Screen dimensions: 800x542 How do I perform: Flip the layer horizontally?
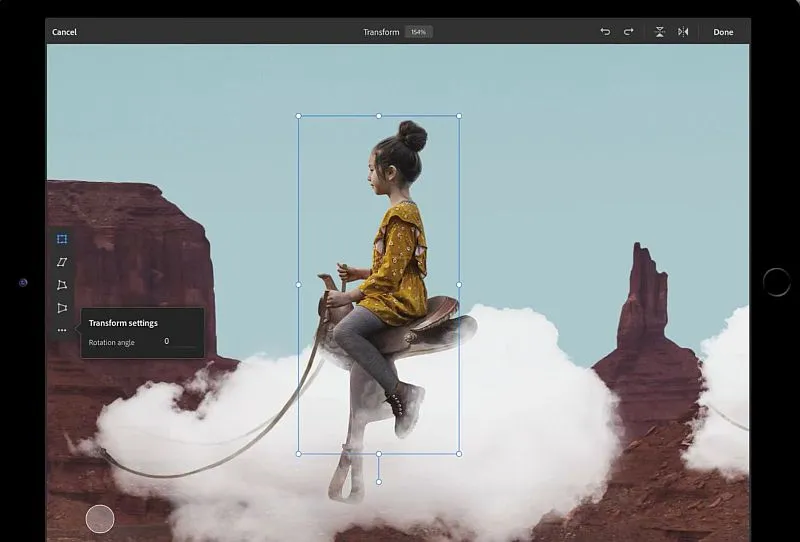pos(683,32)
